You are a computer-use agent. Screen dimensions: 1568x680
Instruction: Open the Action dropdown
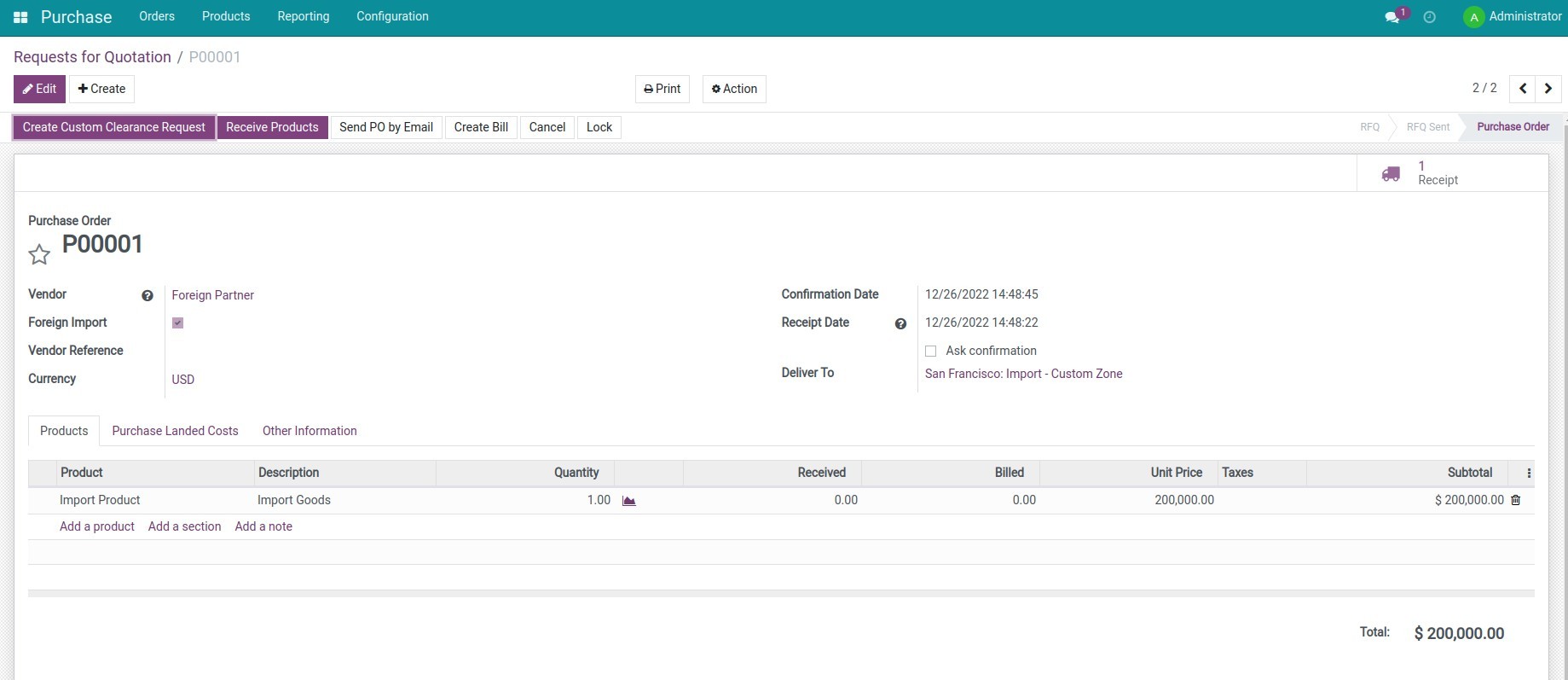pyautogui.click(x=734, y=89)
